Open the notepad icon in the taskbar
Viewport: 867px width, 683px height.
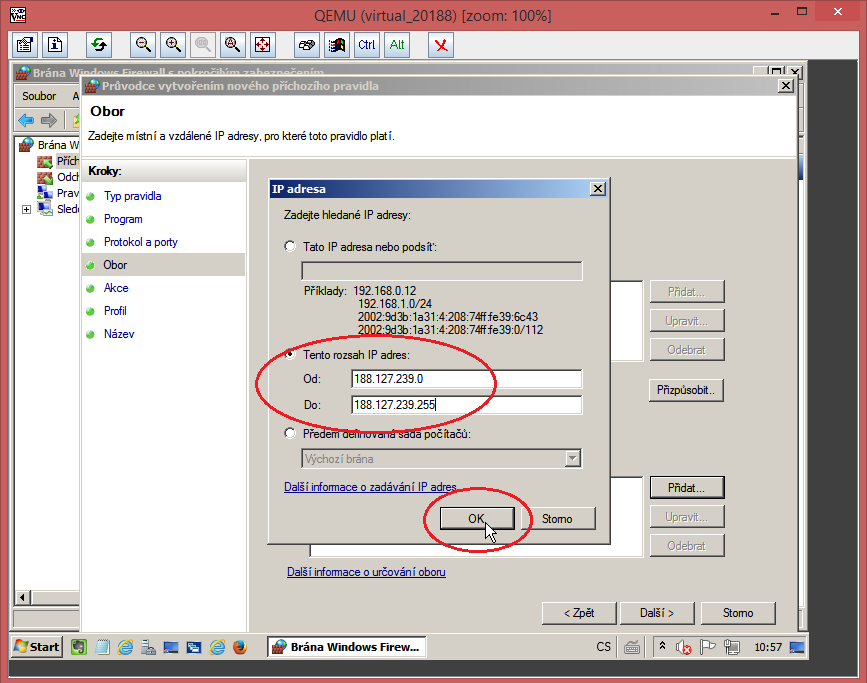click(102, 646)
